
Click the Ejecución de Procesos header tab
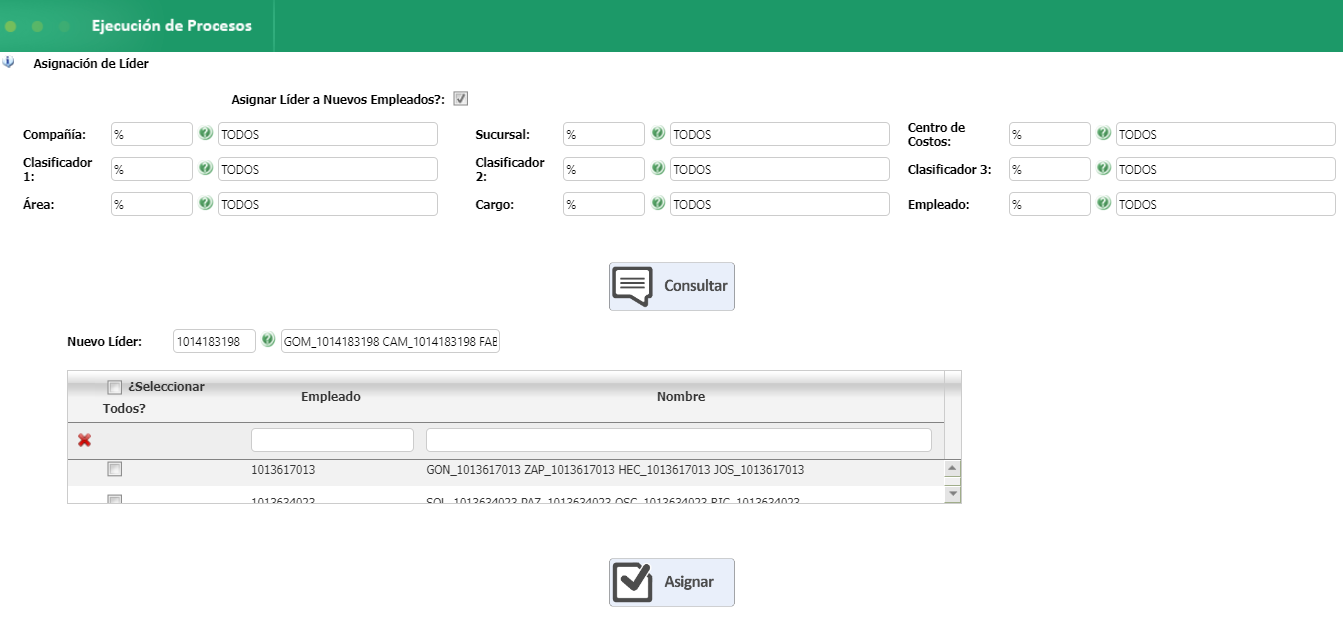tap(171, 26)
